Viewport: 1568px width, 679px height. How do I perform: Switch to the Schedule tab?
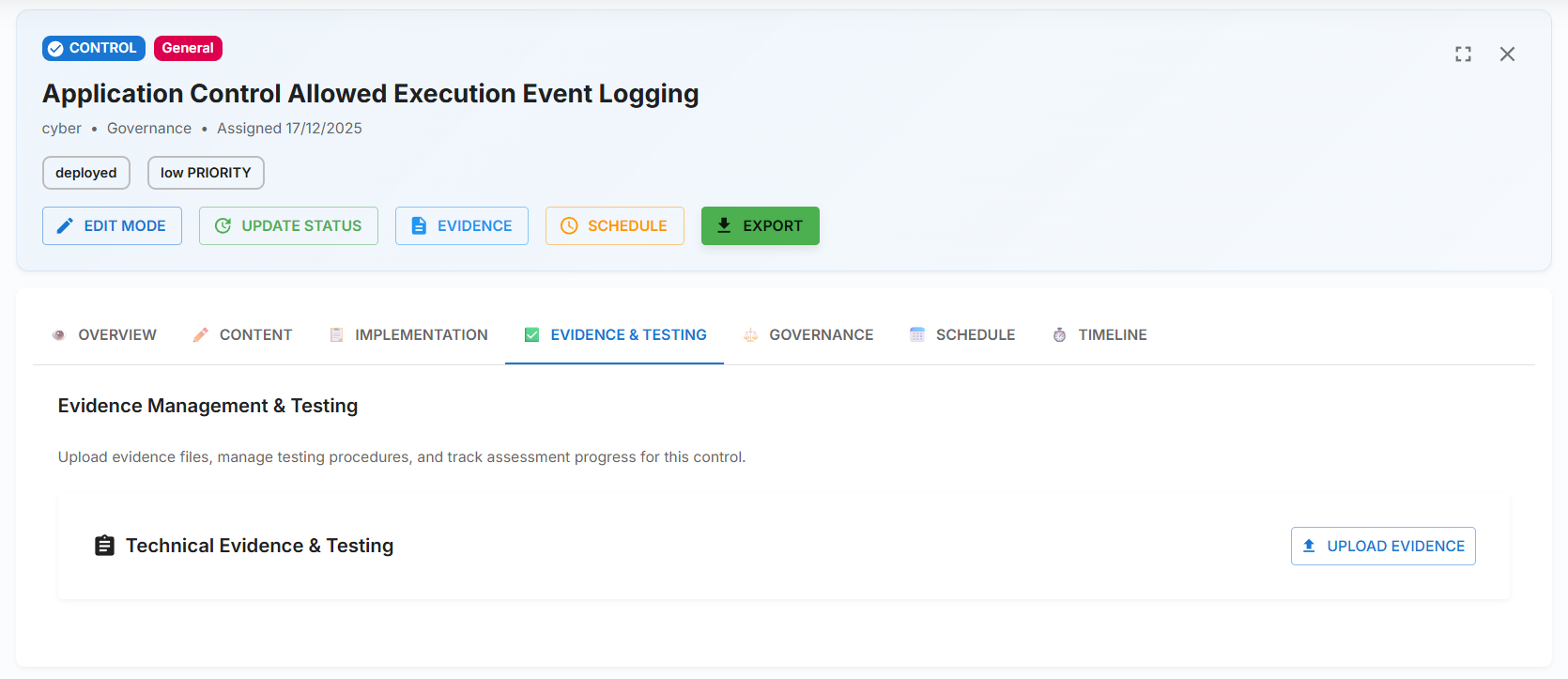(962, 335)
